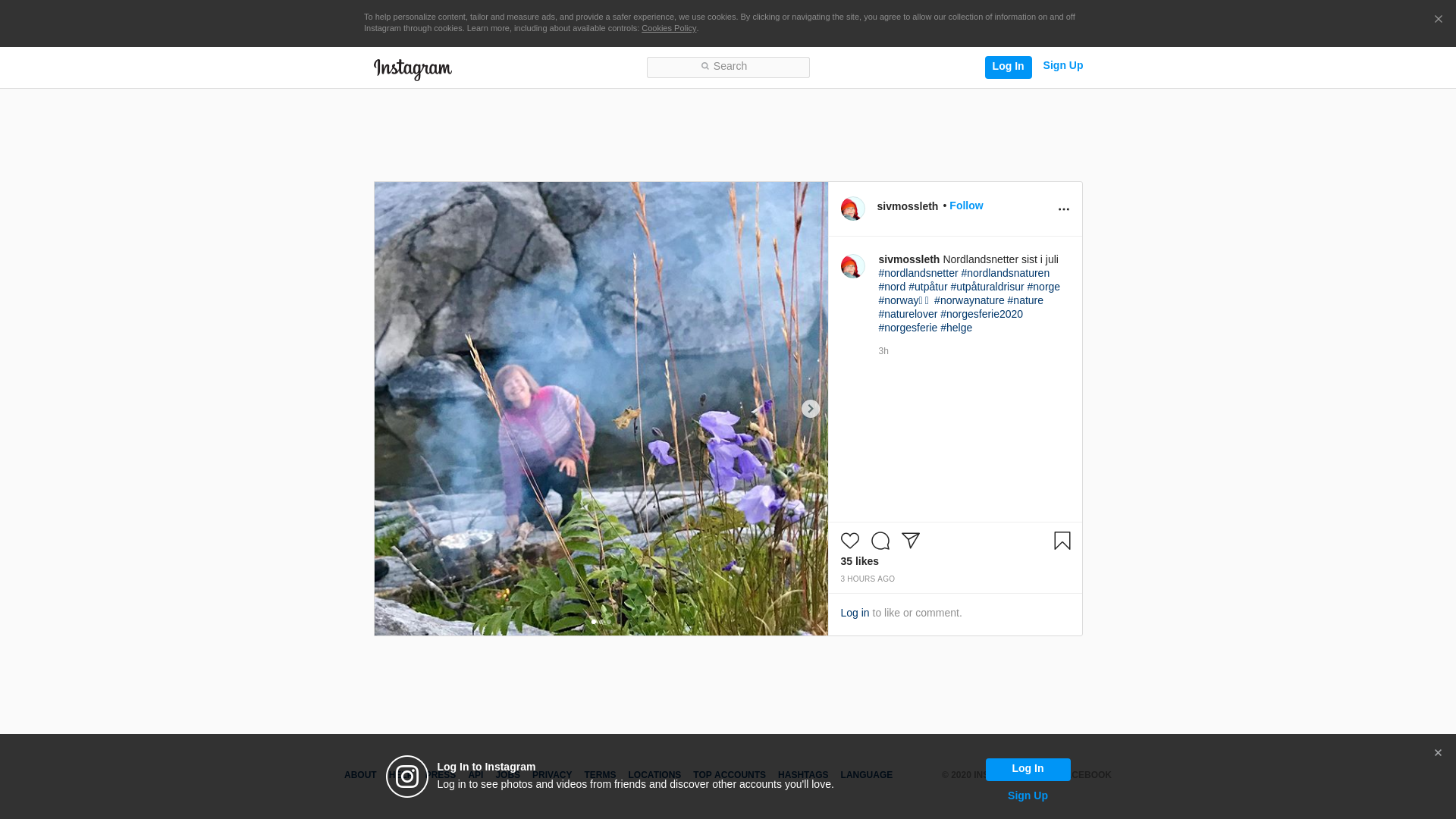Open hashtag #nordlandsnaturen
This screenshot has height=819, width=1456.
point(1005,273)
